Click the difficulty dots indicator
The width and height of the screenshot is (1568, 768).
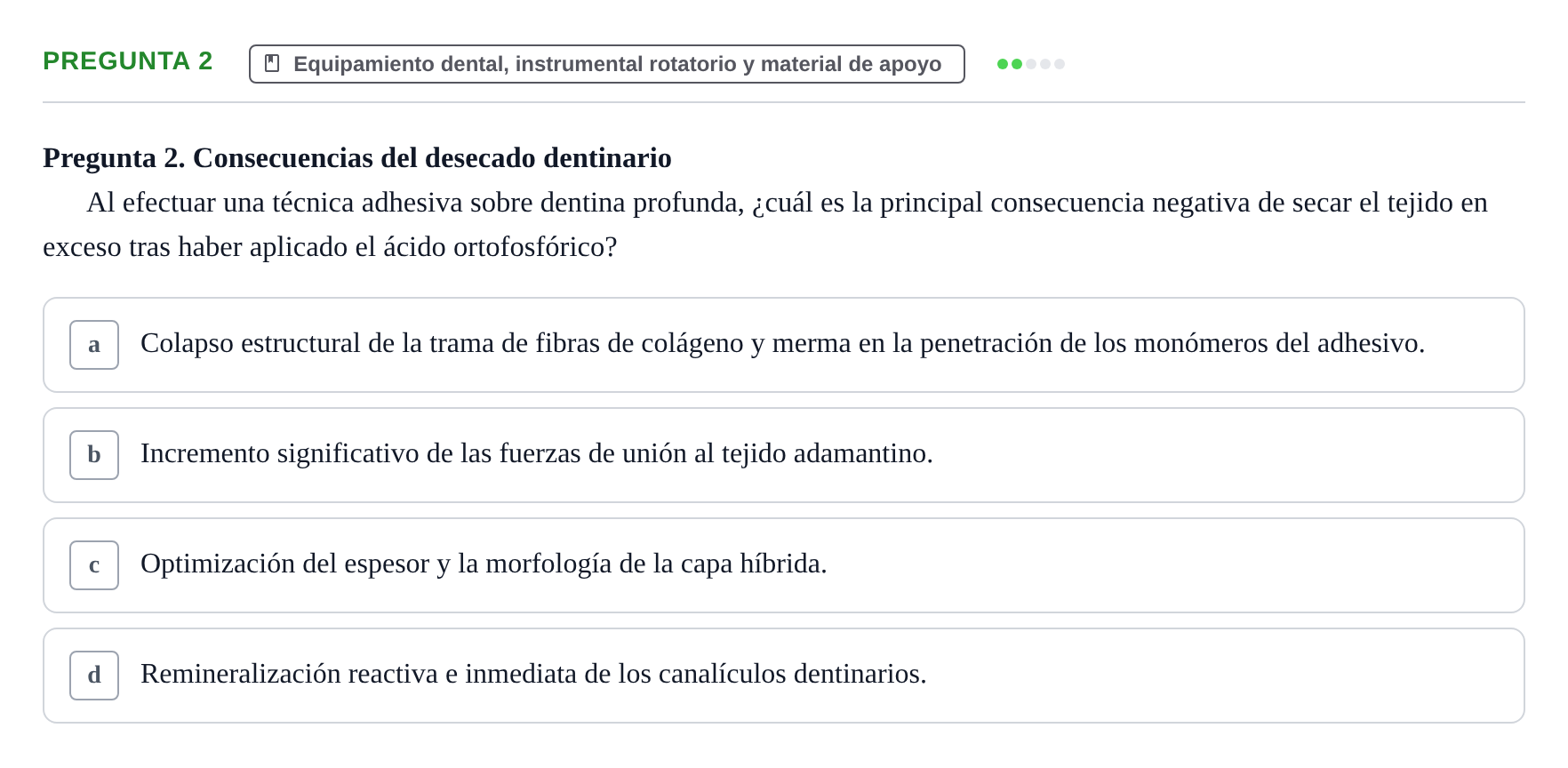(1031, 64)
